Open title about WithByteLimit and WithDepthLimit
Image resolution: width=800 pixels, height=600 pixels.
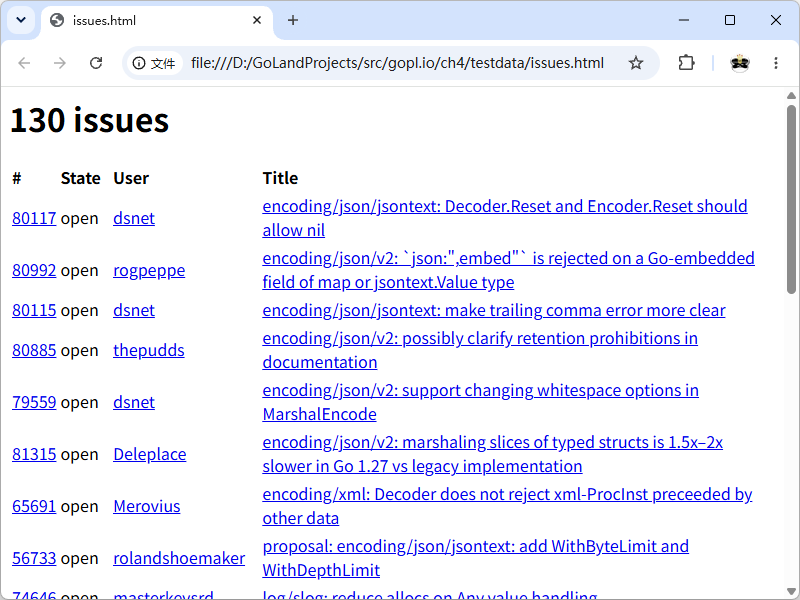point(476,559)
